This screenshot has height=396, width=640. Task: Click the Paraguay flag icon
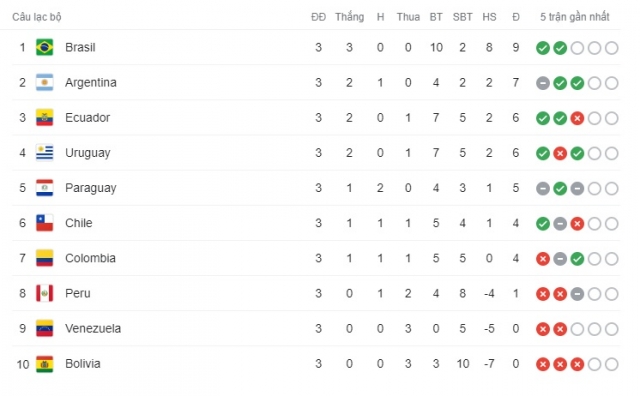pyautogui.click(x=44, y=188)
